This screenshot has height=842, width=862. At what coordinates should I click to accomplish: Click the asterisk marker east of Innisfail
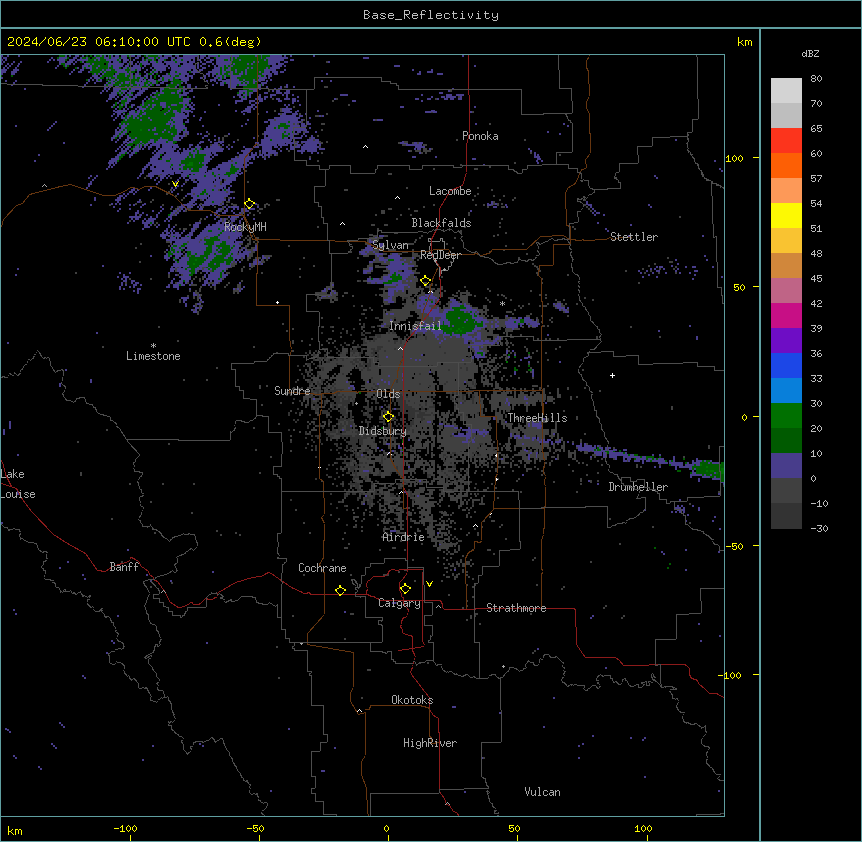tap(502, 304)
